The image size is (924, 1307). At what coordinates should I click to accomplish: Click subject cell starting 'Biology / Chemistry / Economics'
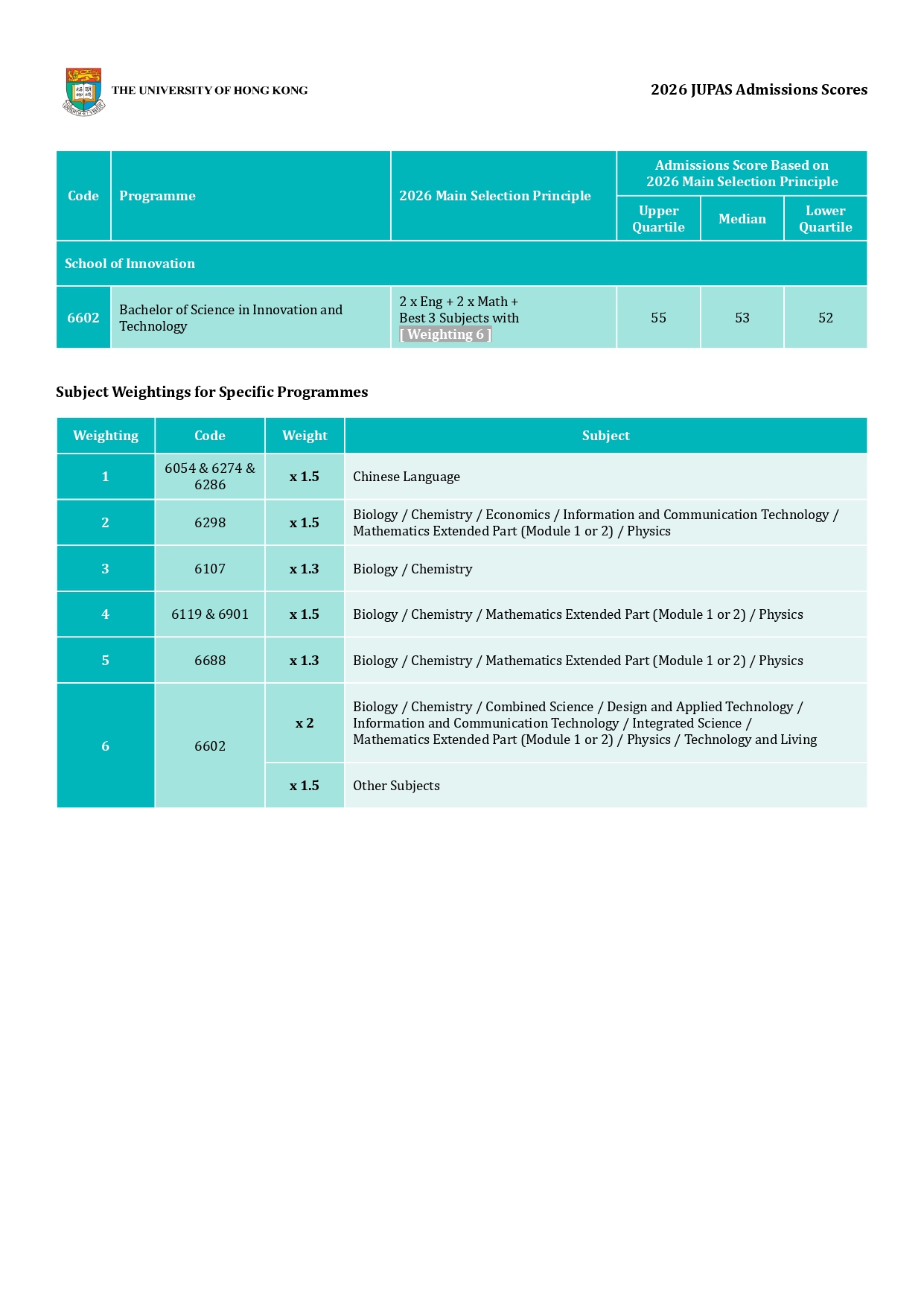[606, 523]
